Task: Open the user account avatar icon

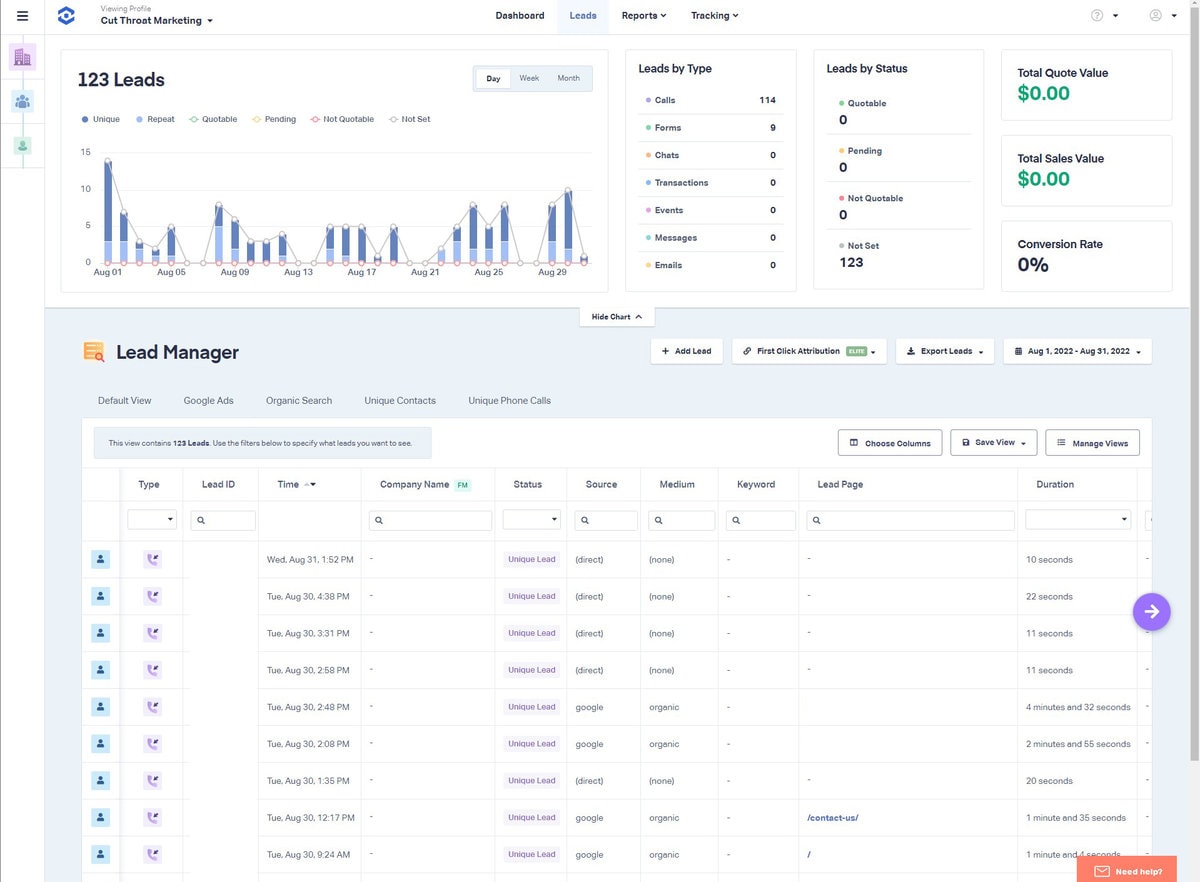Action: pos(1156,16)
